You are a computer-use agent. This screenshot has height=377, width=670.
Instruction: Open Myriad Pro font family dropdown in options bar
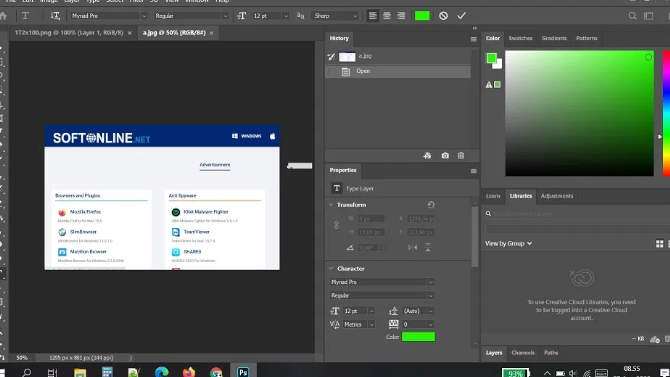coord(109,16)
